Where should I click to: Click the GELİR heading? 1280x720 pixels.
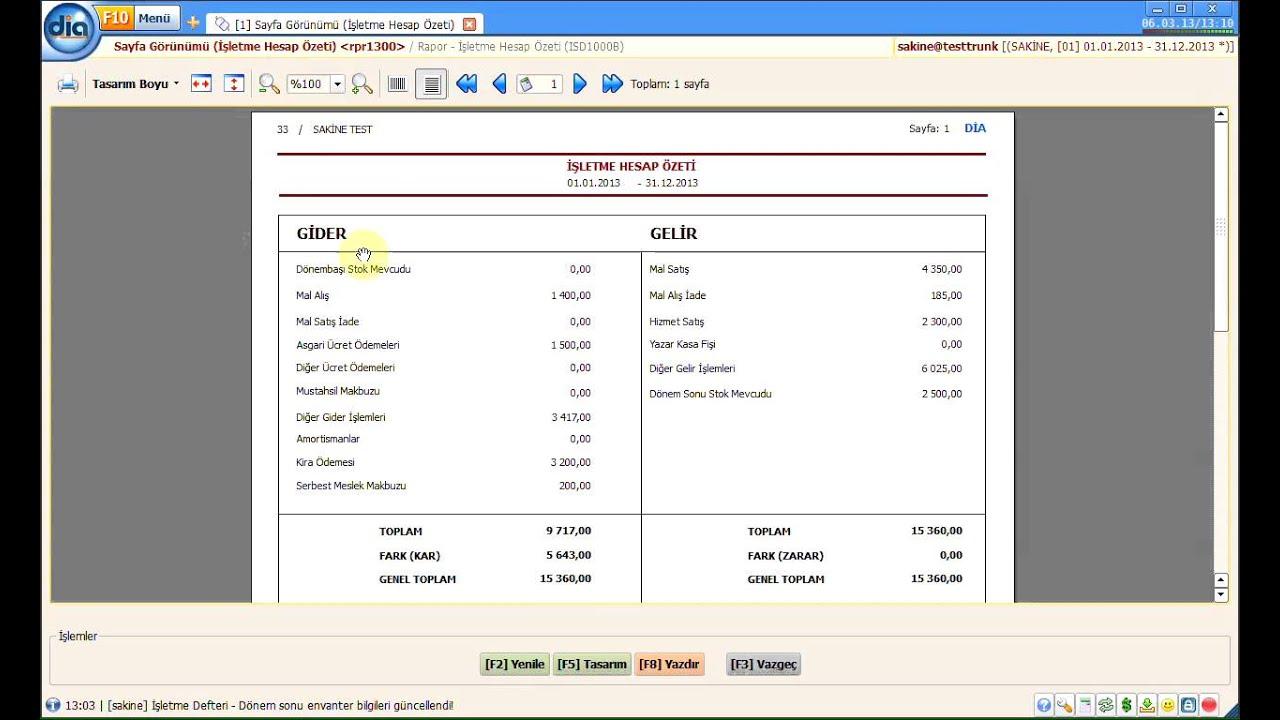[674, 234]
